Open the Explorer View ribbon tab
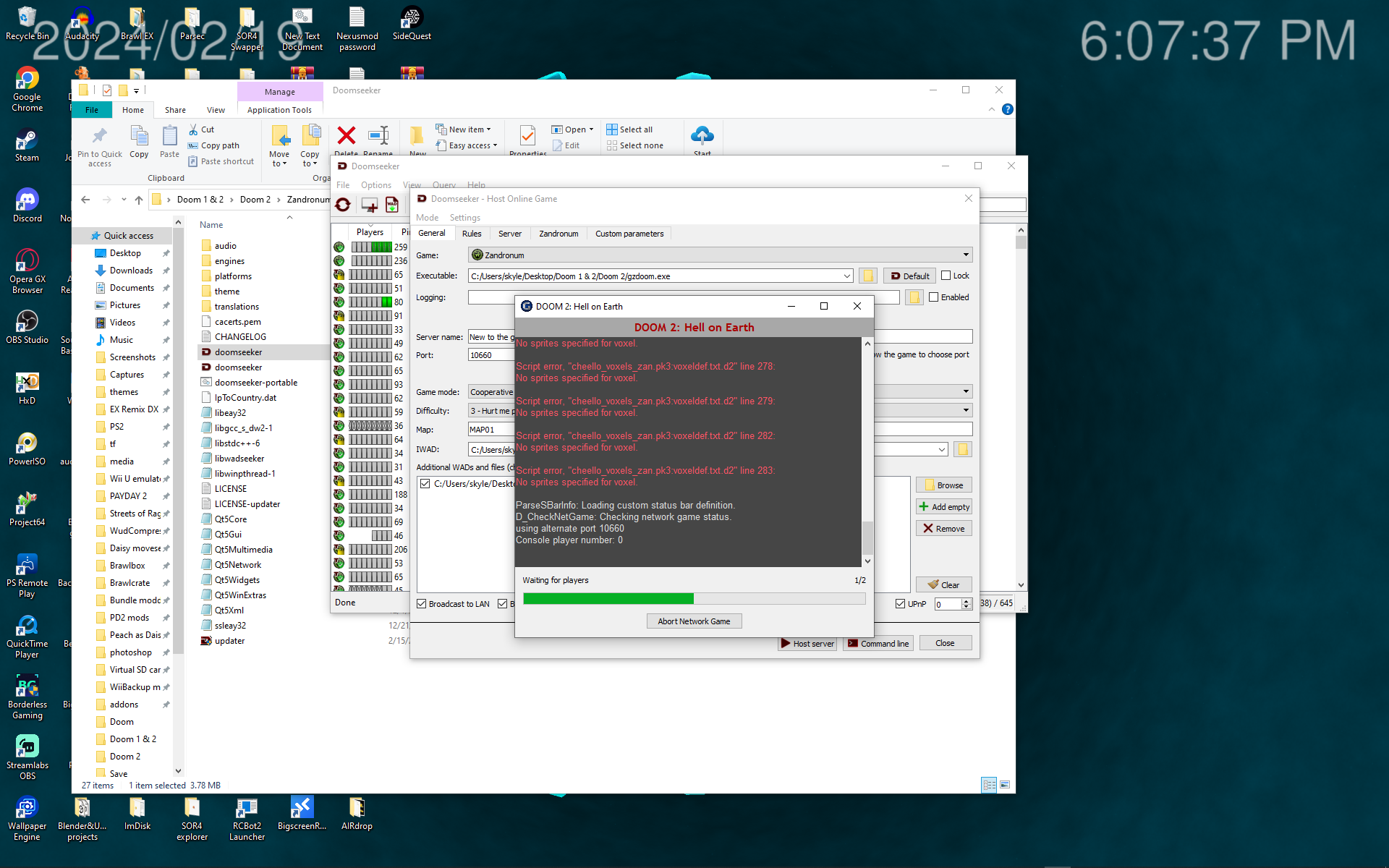This screenshot has height=868, width=1389. [x=216, y=110]
